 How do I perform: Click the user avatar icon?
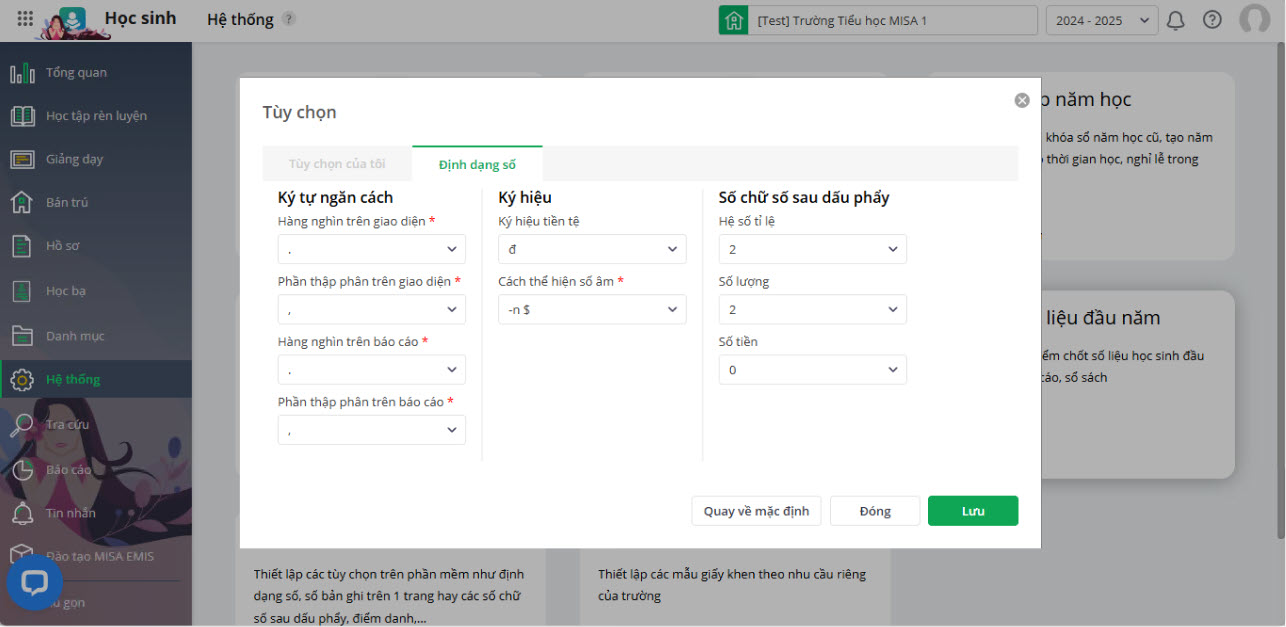point(1254,20)
